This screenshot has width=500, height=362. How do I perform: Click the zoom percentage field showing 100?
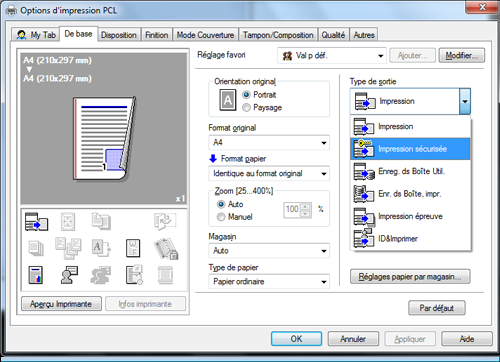292,210
